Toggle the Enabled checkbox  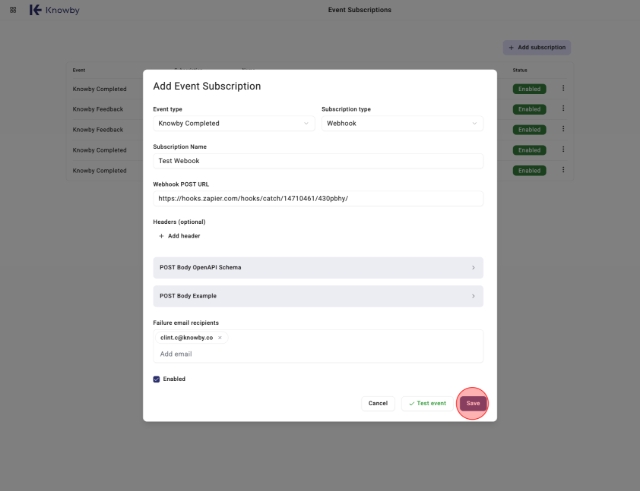point(156,379)
